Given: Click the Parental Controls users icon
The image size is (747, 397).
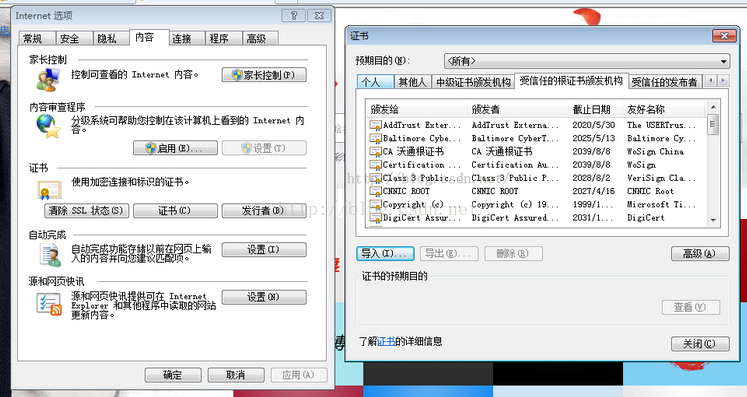Looking at the screenshot, I should click(x=48, y=79).
